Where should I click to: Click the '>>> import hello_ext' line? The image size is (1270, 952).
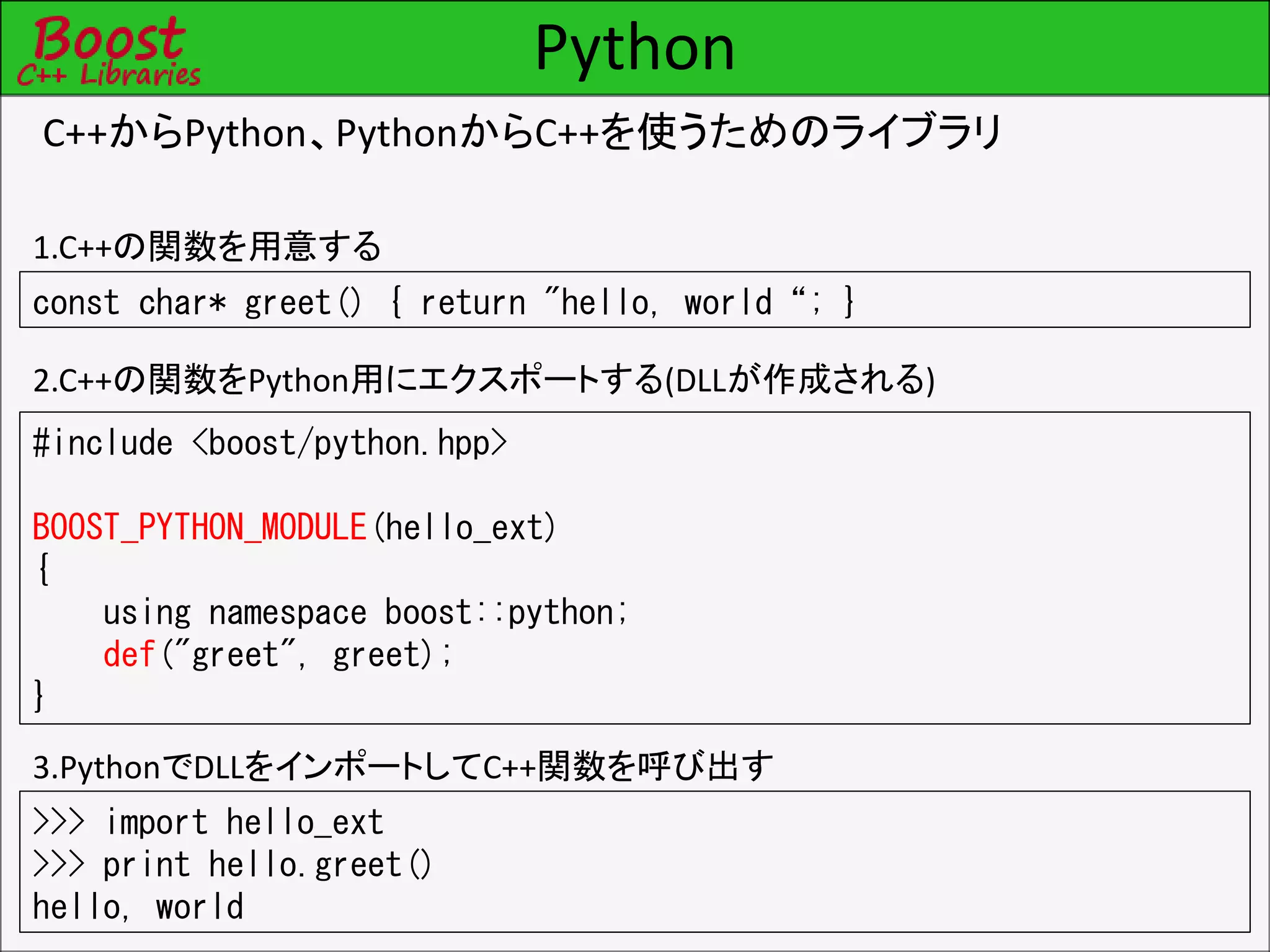pyautogui.click(x=208, y=823)
